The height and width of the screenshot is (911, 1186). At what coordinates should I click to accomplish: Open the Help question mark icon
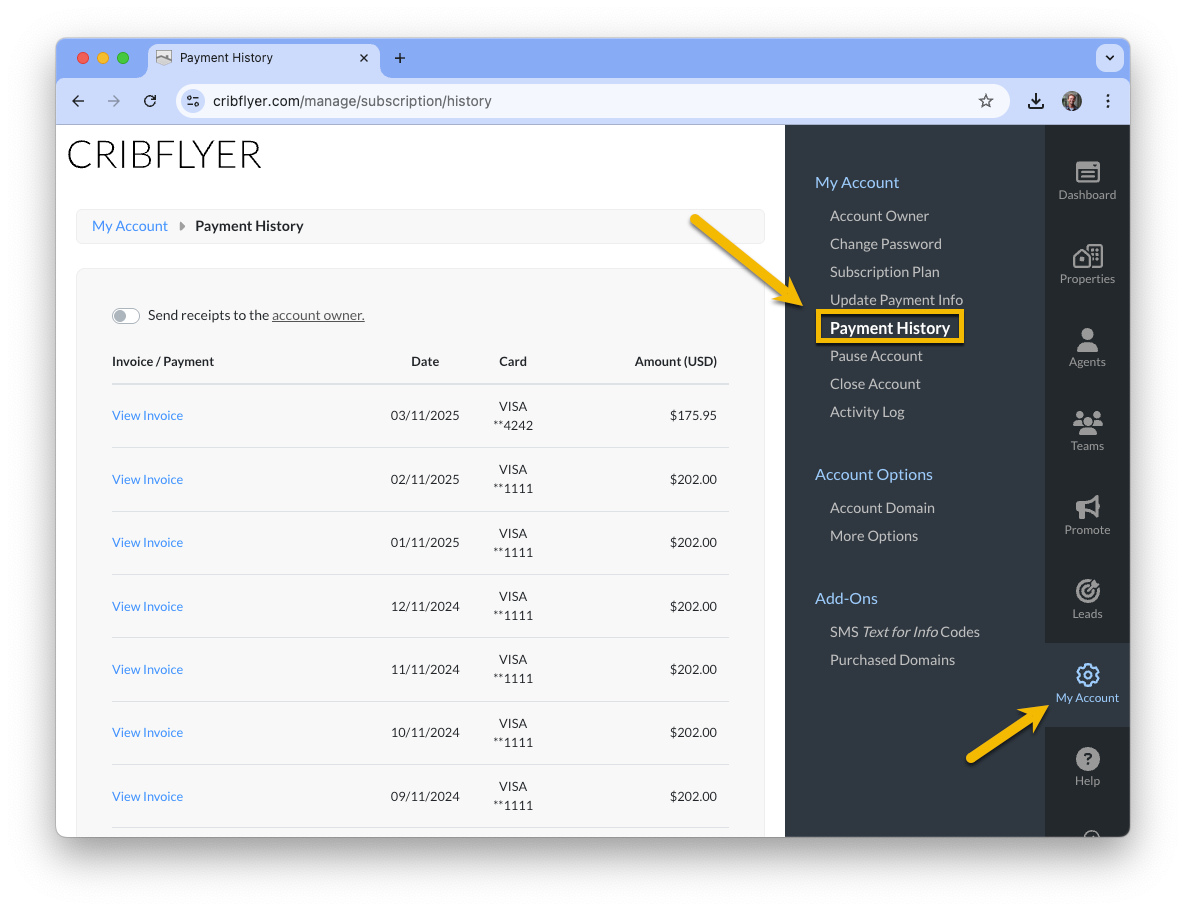click(1087, 758)
